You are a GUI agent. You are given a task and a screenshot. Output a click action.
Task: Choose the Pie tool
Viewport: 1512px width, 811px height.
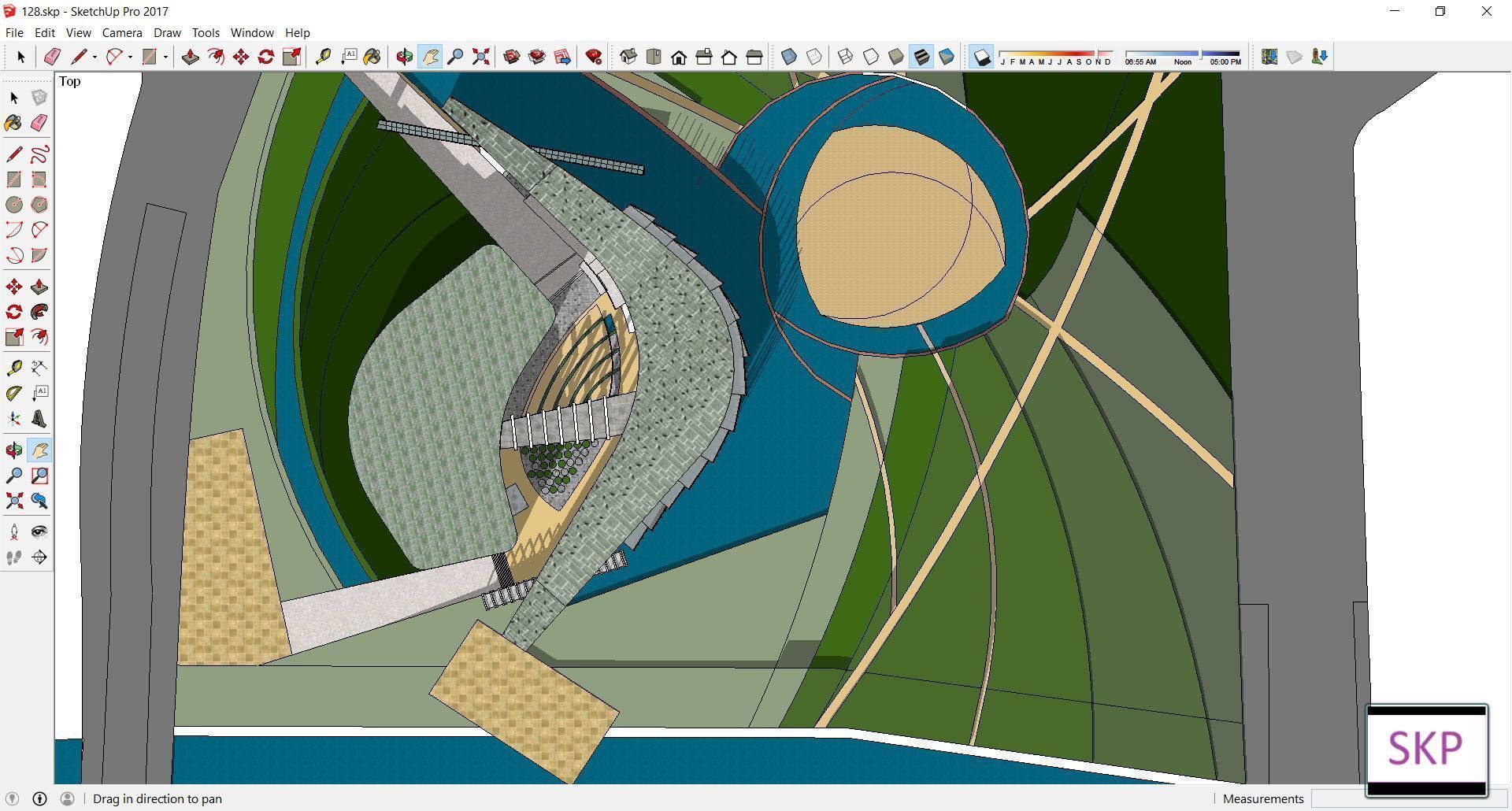pyautogui.click(x=39, y=255)
